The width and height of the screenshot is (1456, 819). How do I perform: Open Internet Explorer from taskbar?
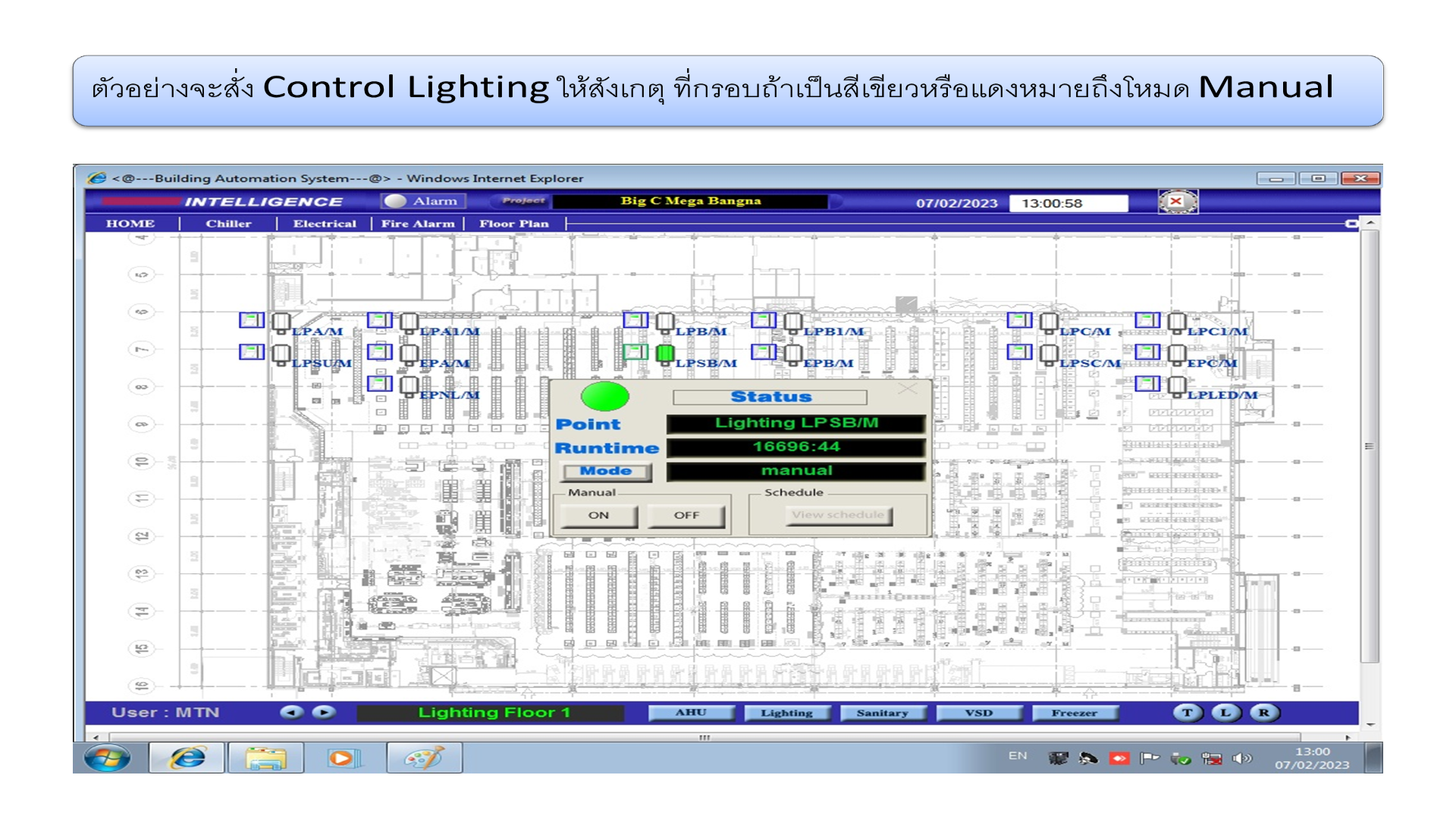click(x=187, y=758)
